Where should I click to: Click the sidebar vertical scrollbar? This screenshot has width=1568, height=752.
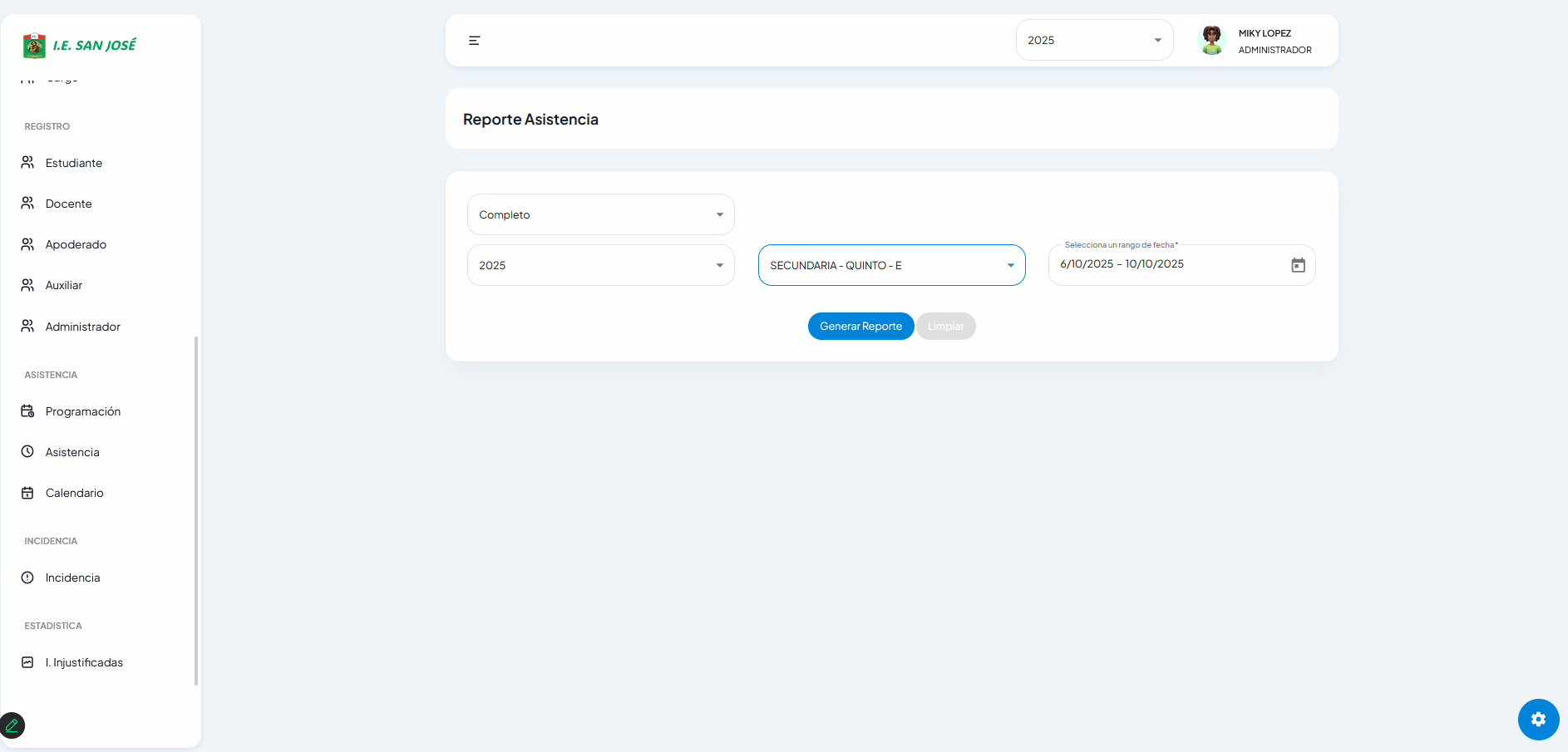click(196, 510)
